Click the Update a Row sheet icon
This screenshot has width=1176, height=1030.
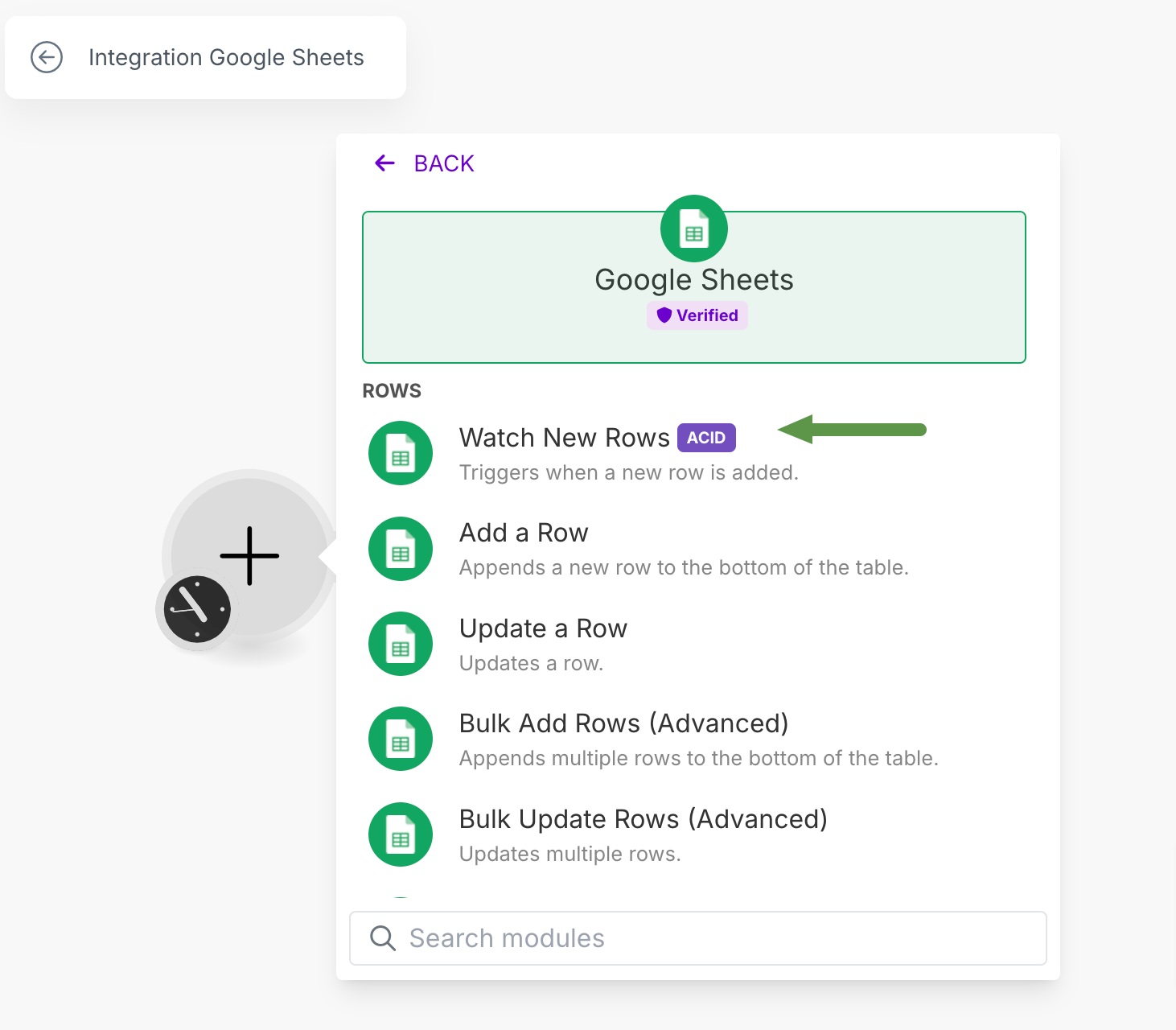(x=401, y=644)
